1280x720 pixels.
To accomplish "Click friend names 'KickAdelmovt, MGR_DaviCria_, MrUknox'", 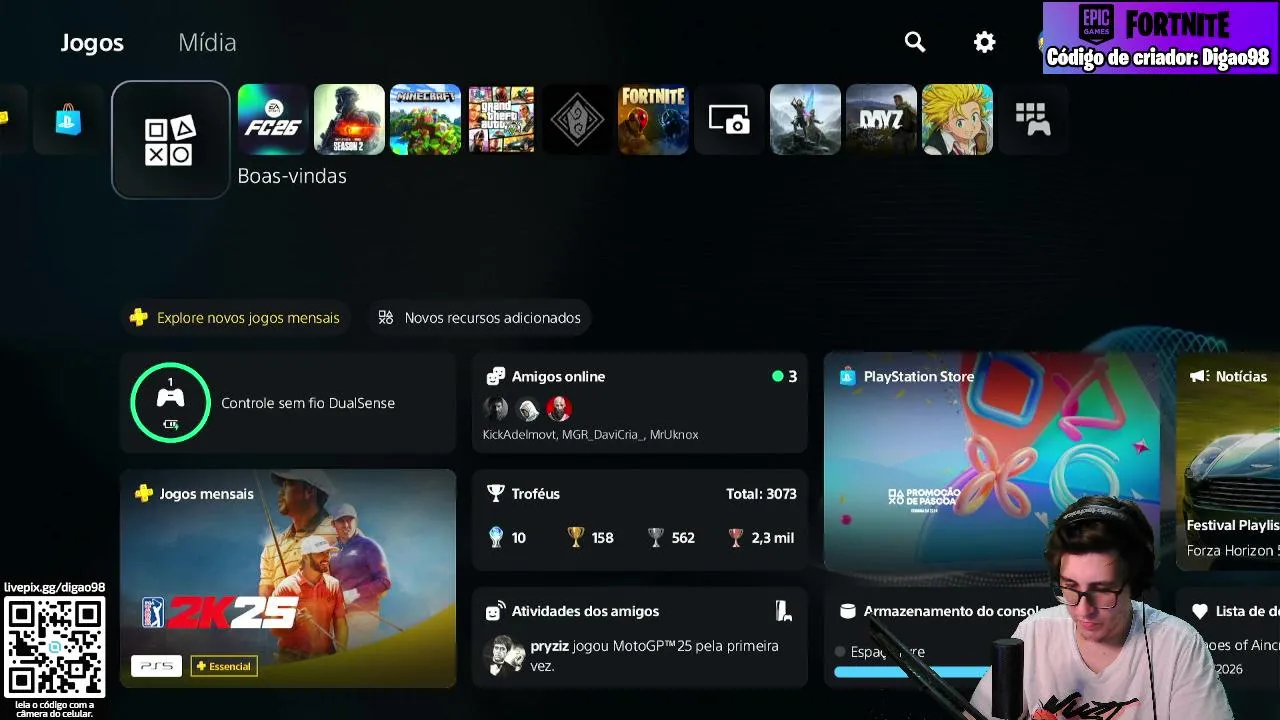I will click(x=590, y=435).
